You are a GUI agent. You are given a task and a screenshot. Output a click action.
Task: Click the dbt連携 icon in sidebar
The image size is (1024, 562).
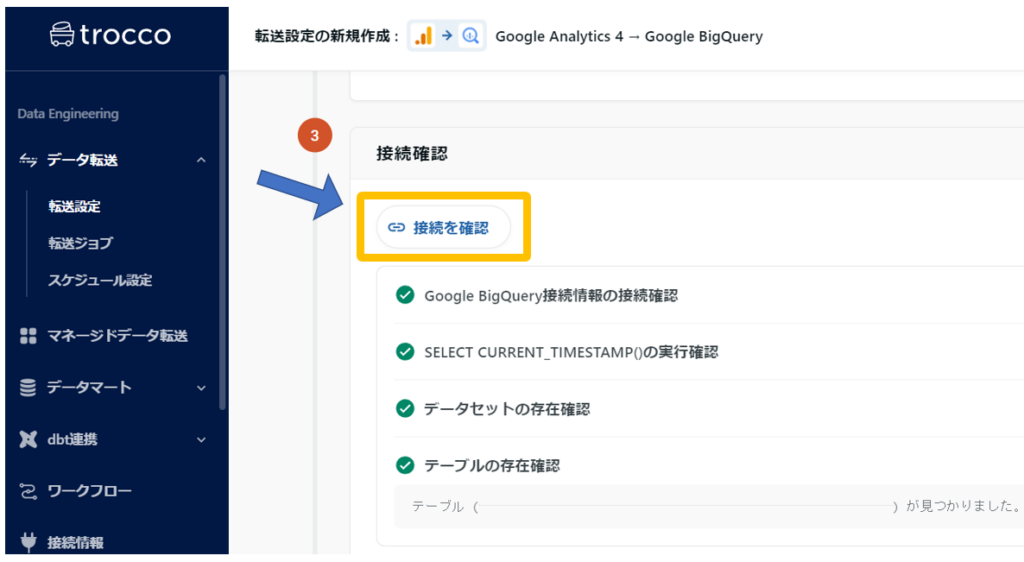[x=28, y=439]
